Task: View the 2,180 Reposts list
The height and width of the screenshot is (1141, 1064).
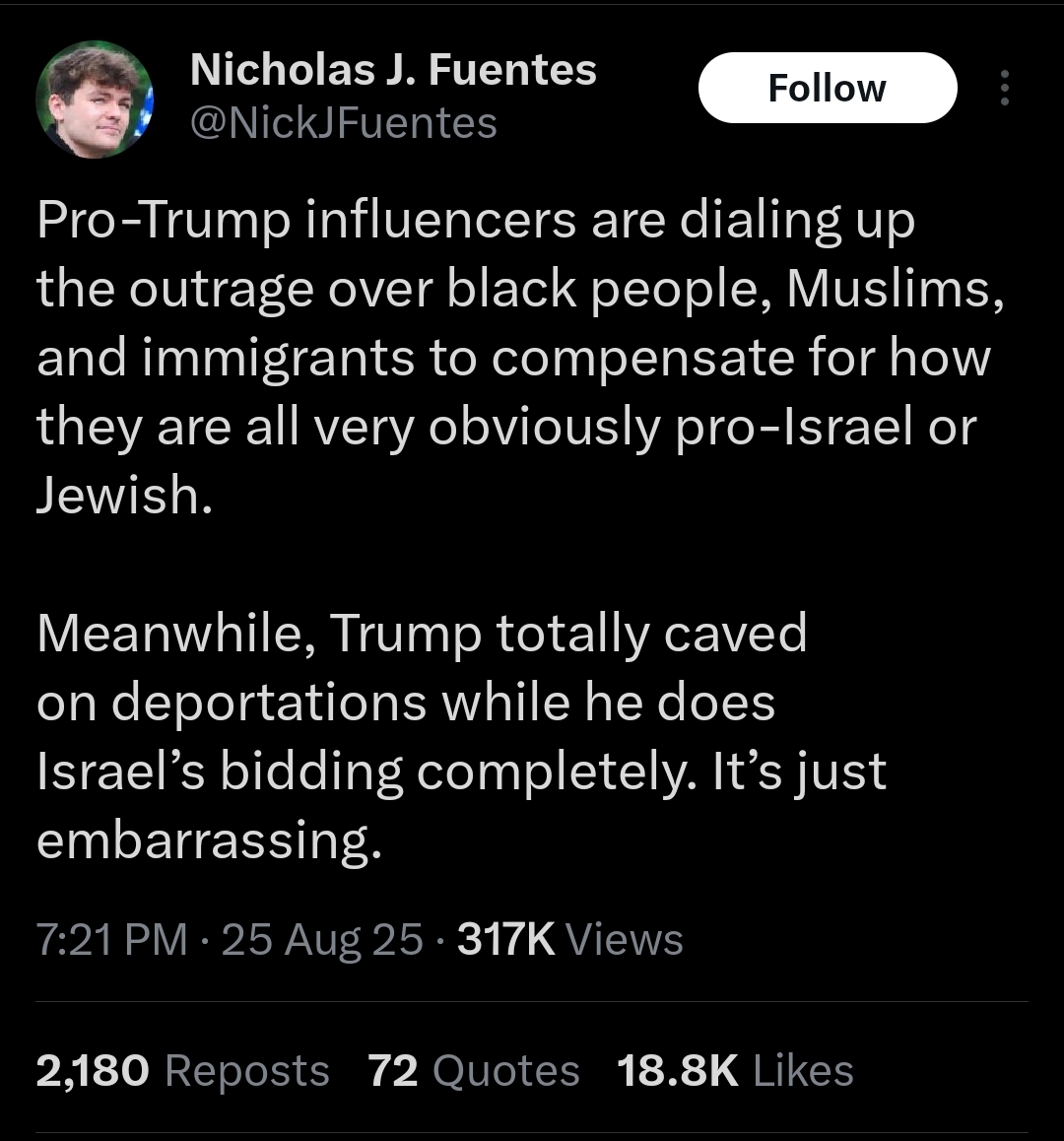Action: [x=182, y=1071]
